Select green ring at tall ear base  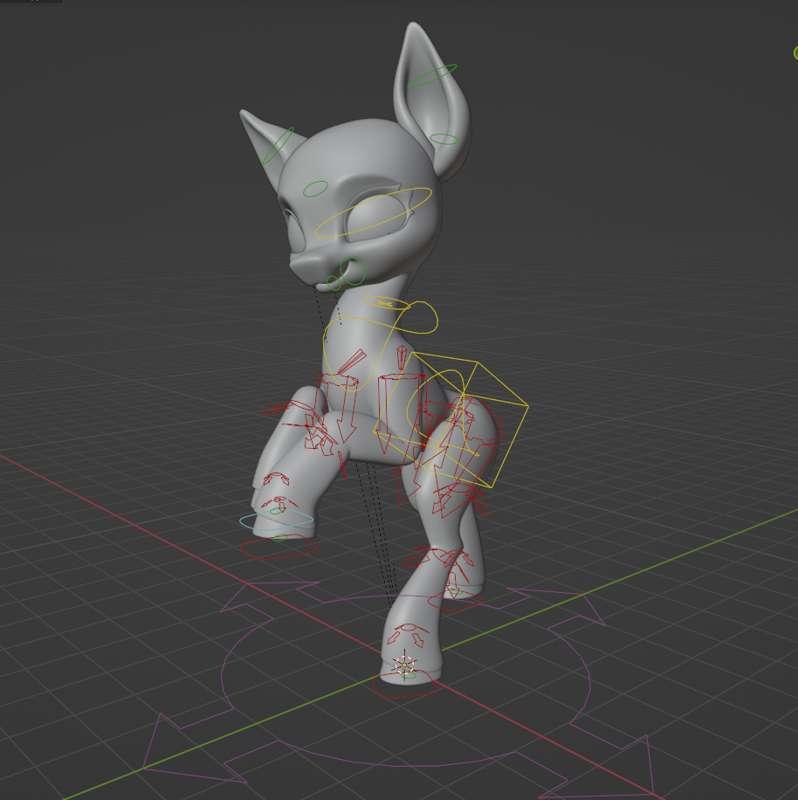coord(444,138)
